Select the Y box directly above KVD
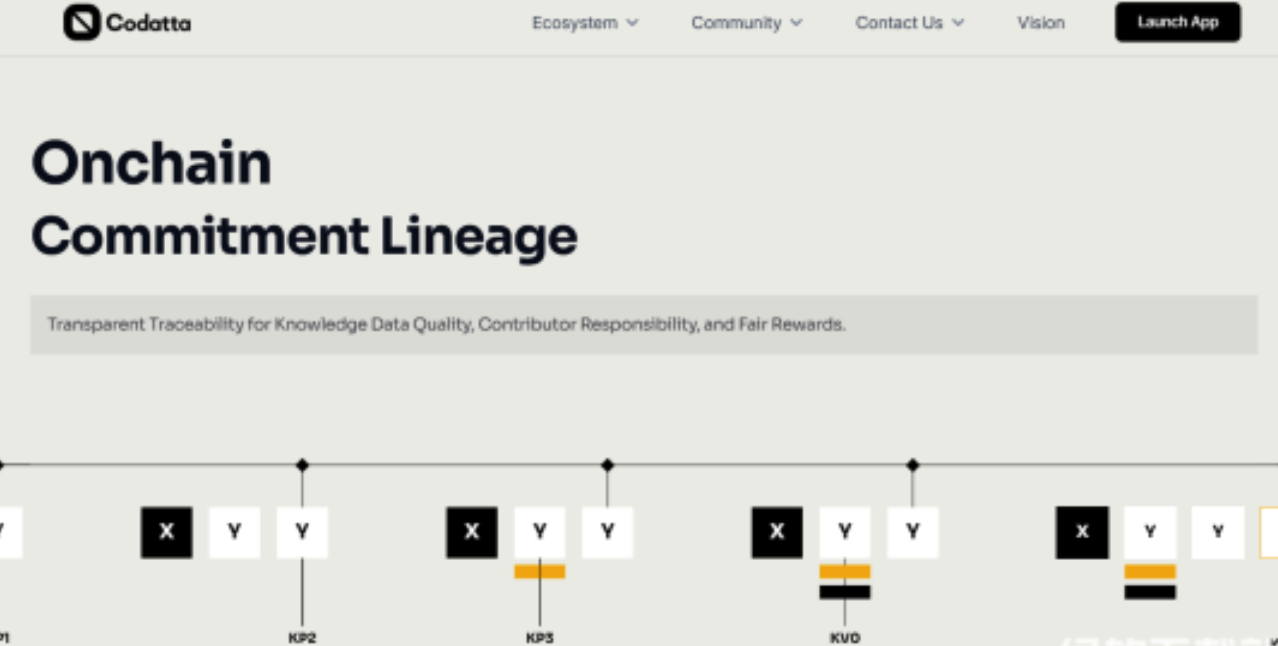Screen dimensions: 1278x646 click(845, 532)
